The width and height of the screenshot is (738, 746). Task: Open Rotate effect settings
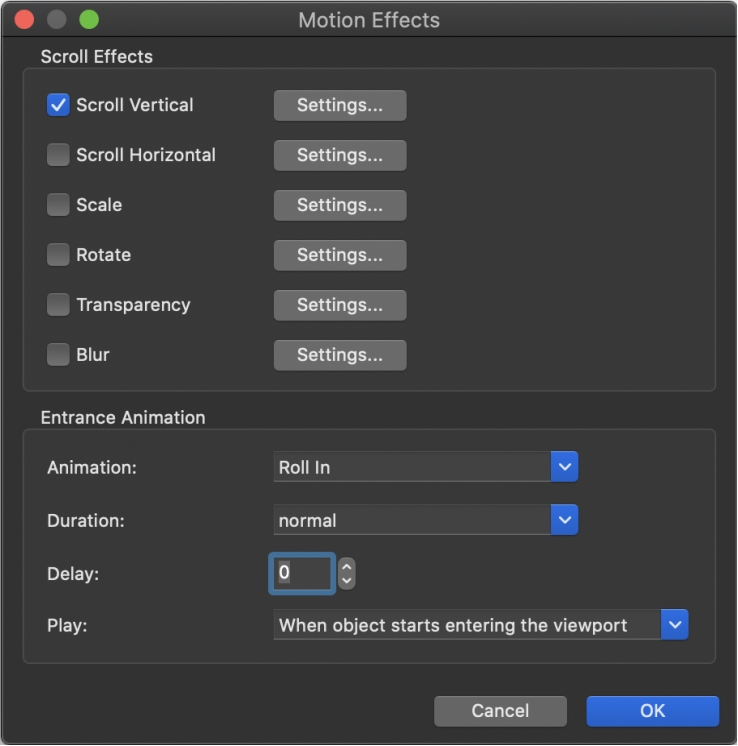[340, 255]
